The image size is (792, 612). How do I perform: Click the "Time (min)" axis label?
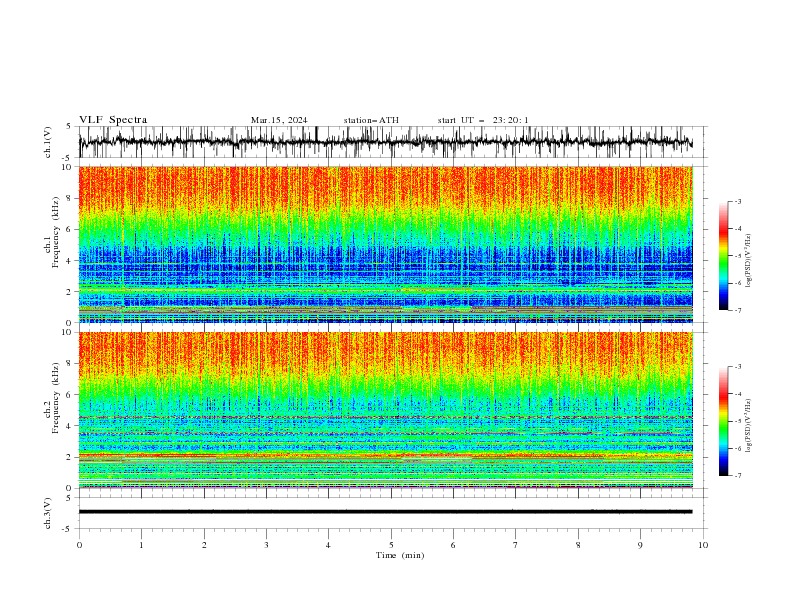click(x=400, y=555)
